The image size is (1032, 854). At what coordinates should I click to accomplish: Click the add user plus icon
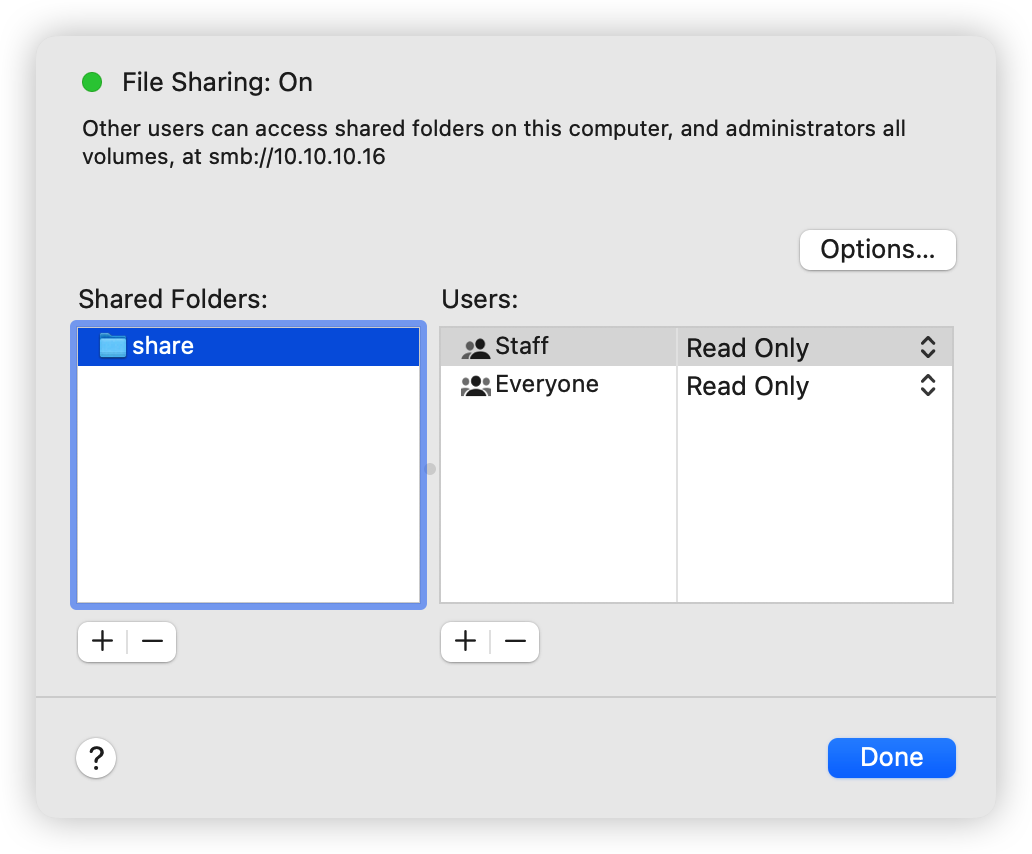[464, 641]
